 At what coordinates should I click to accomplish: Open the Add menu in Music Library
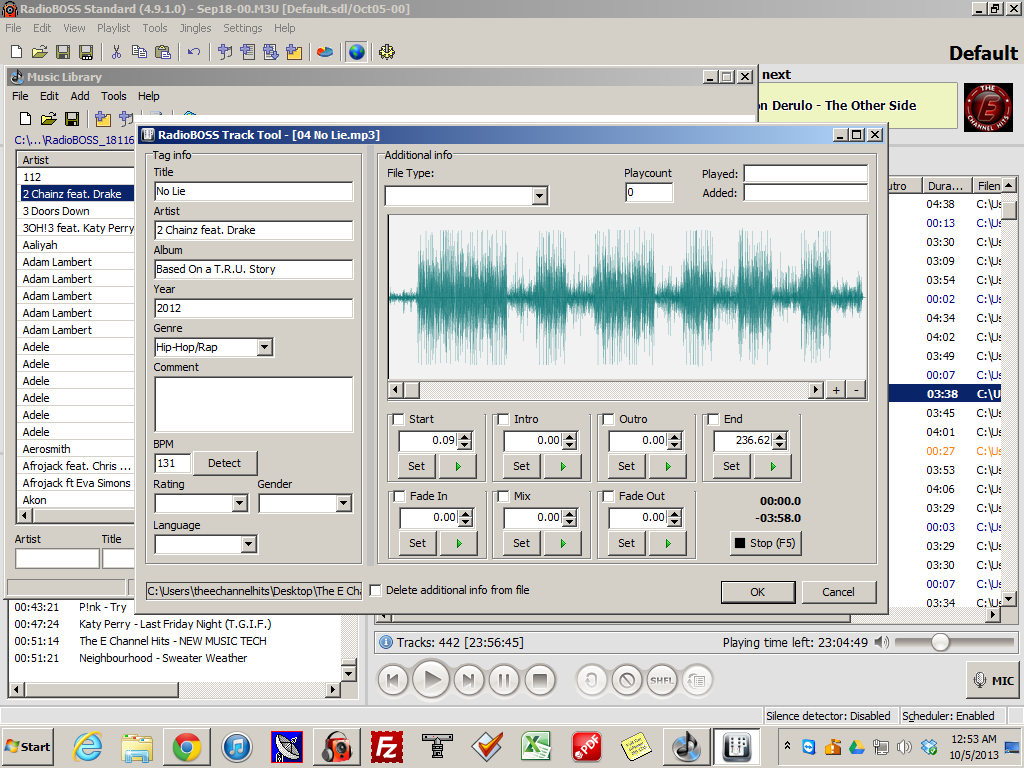coord(80,96)
